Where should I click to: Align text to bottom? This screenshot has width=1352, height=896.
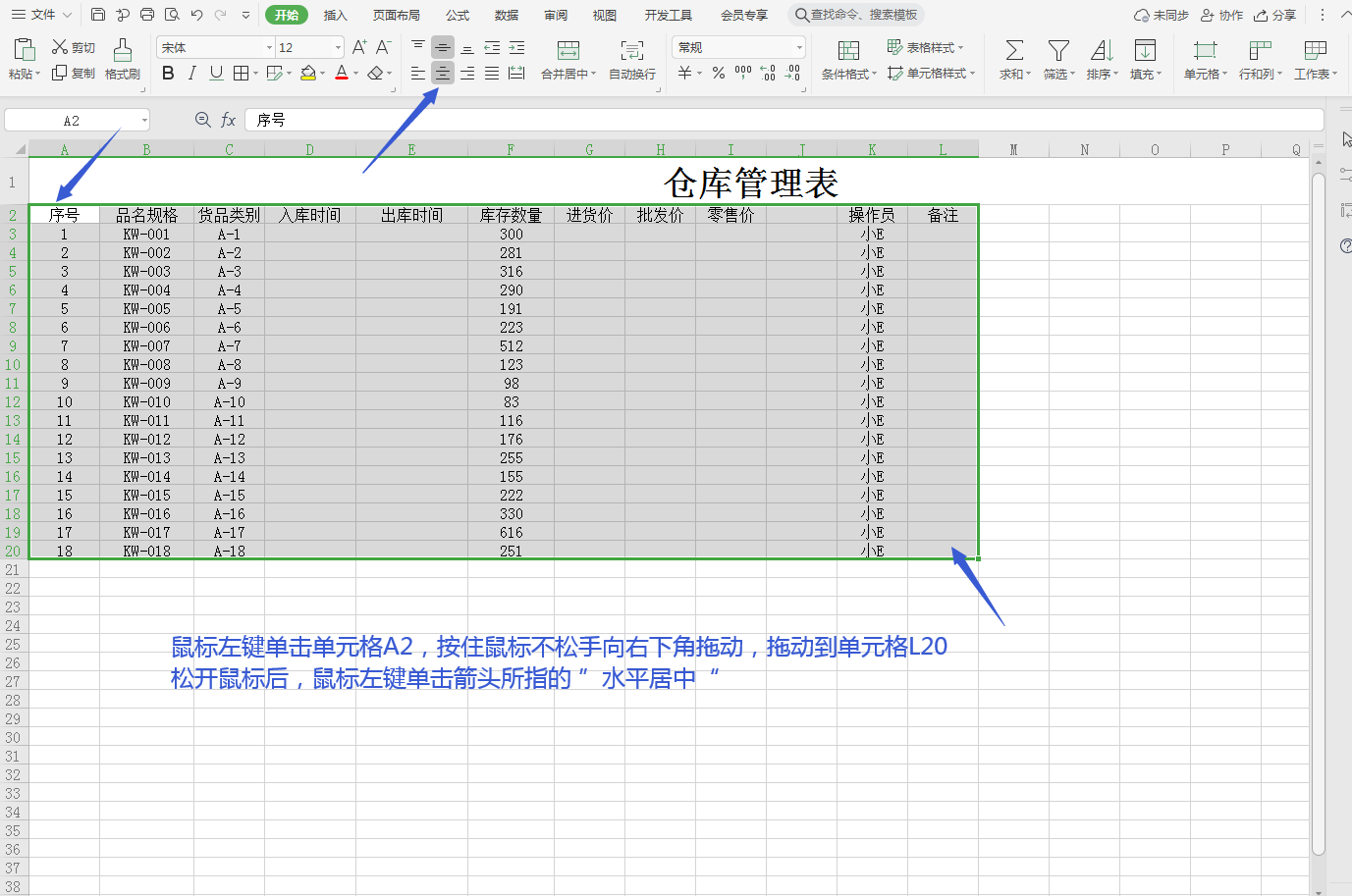click(x=467, y=47)
